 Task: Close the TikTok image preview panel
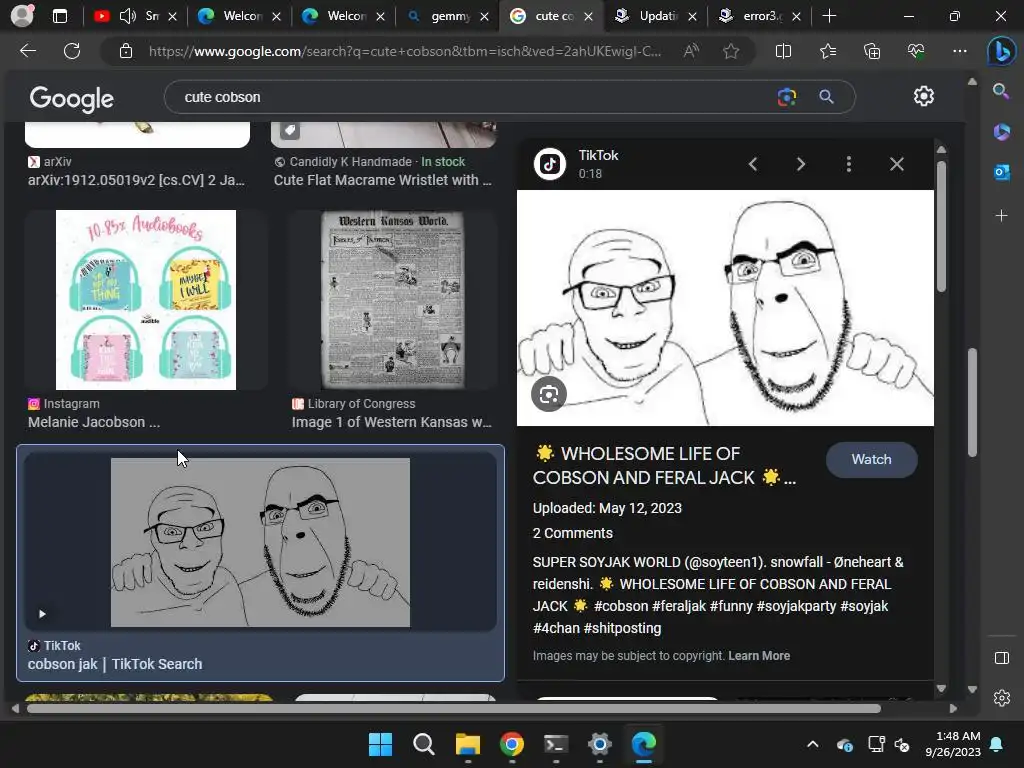pos(897,164)
